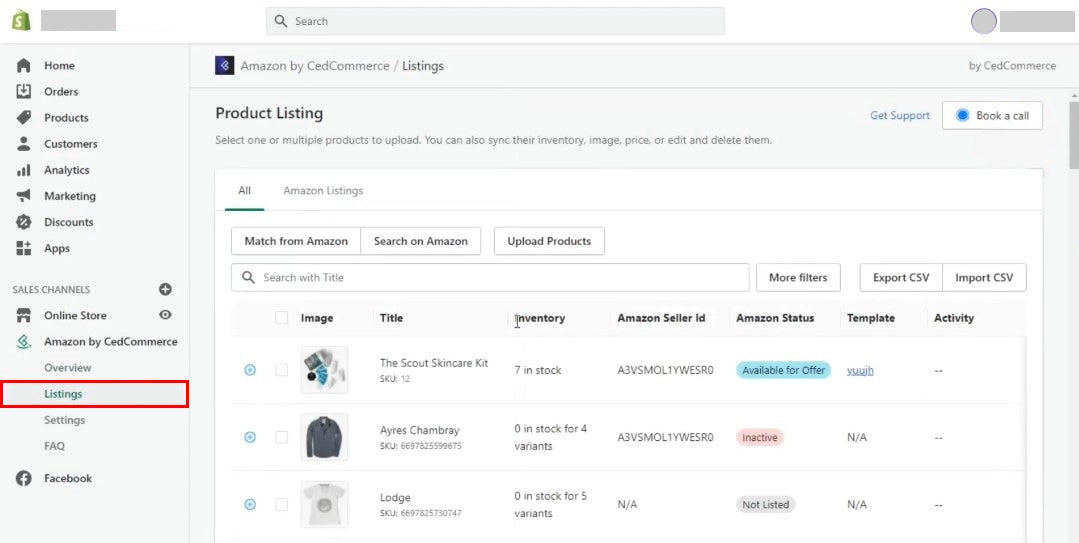The image size is (1079, 543).
Task: Click the Search on Amazon button
Action: tap(420, 241)
